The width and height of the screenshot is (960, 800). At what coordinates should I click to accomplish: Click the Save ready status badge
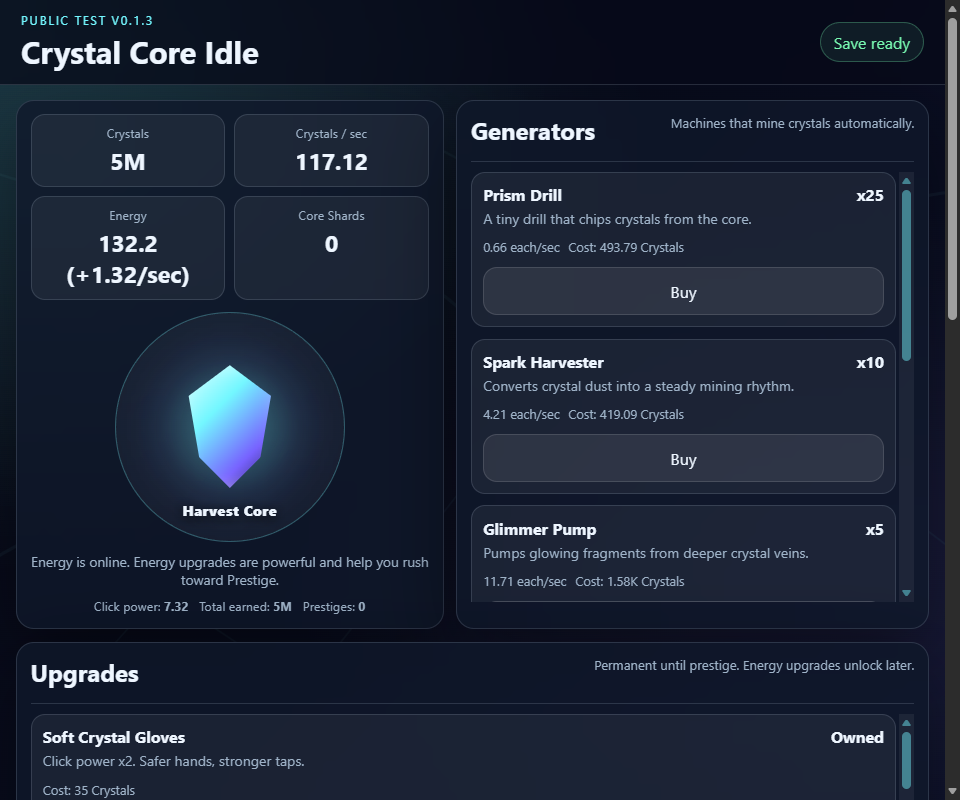[x=871, y=43]
